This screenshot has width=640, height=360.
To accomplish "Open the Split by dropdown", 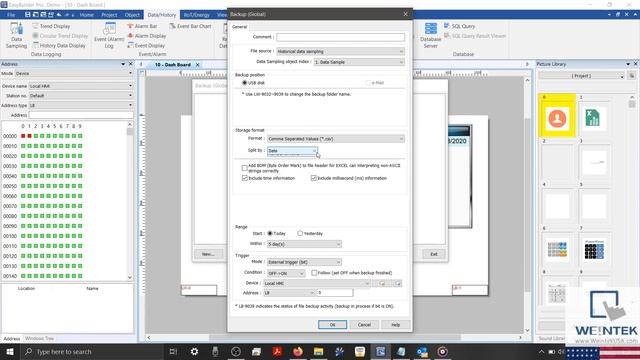I will click(x=292, y=151).
